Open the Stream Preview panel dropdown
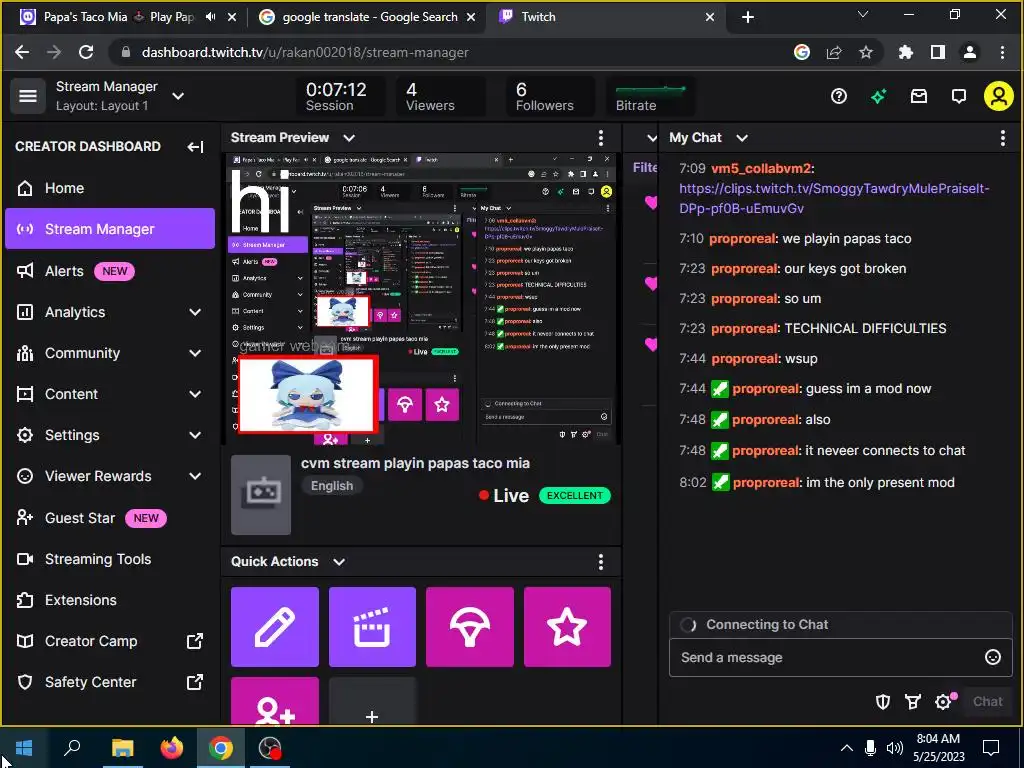The height and width of the screenshot is (768, 1024). [349, 138]
